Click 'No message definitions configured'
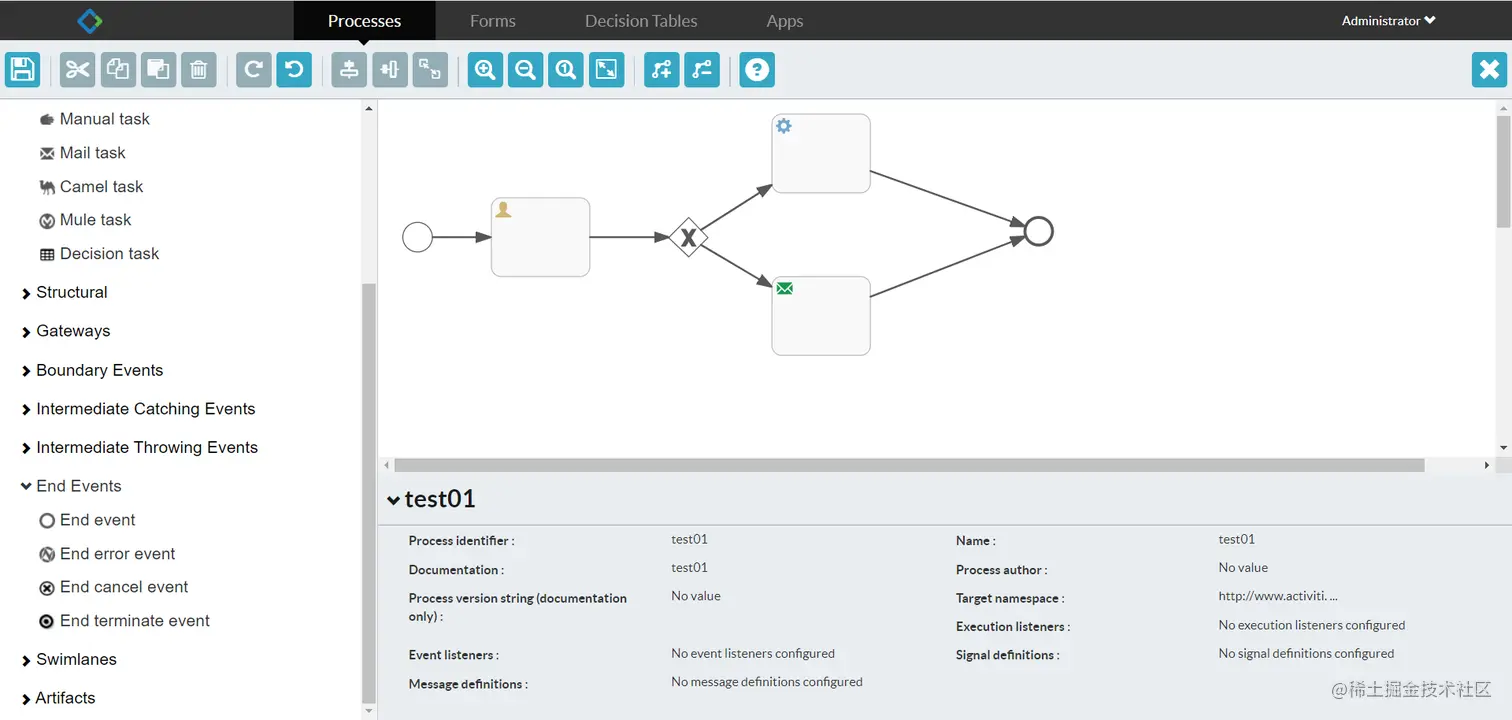The width and height of the screenshot is (1512, 720). click(767, 682)
